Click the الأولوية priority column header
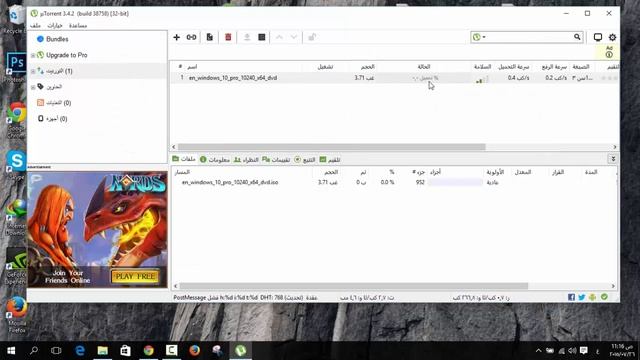The width and height of the screenshot is (640, 360). (495, 172)
